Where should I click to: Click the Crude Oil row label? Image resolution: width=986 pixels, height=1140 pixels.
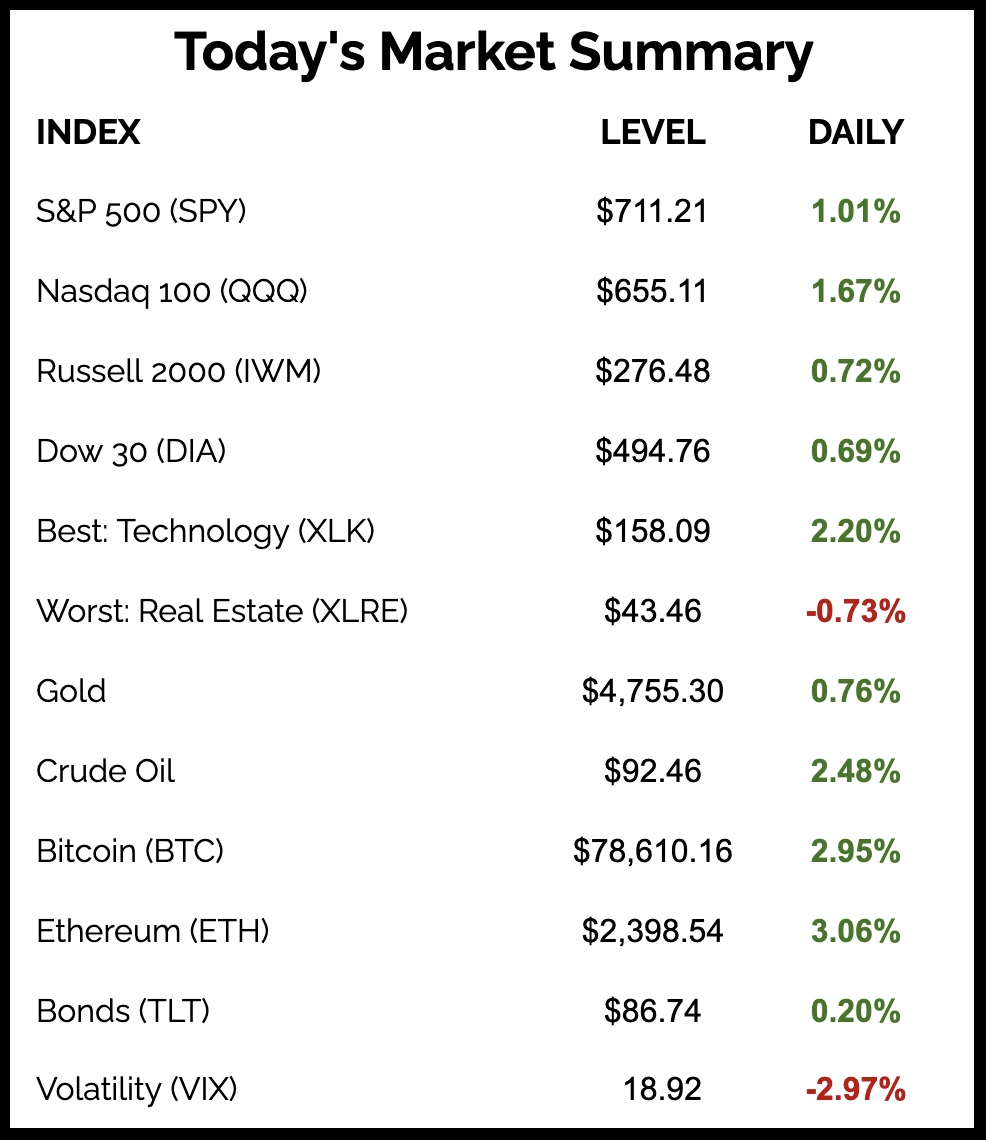point(105,771)
